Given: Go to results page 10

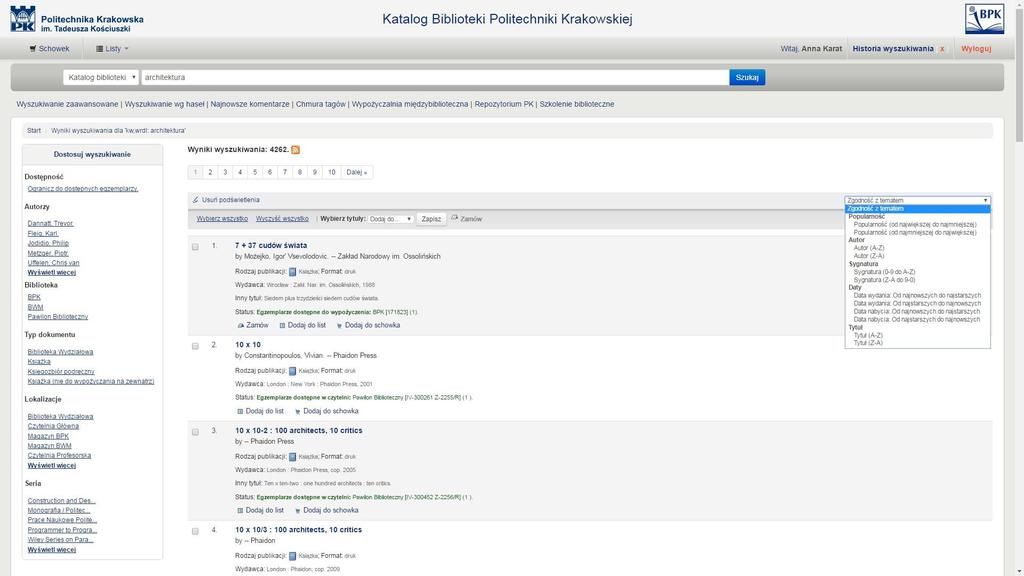Looking at the screenshot, I should pyautogui.click(x=332, y=172).
